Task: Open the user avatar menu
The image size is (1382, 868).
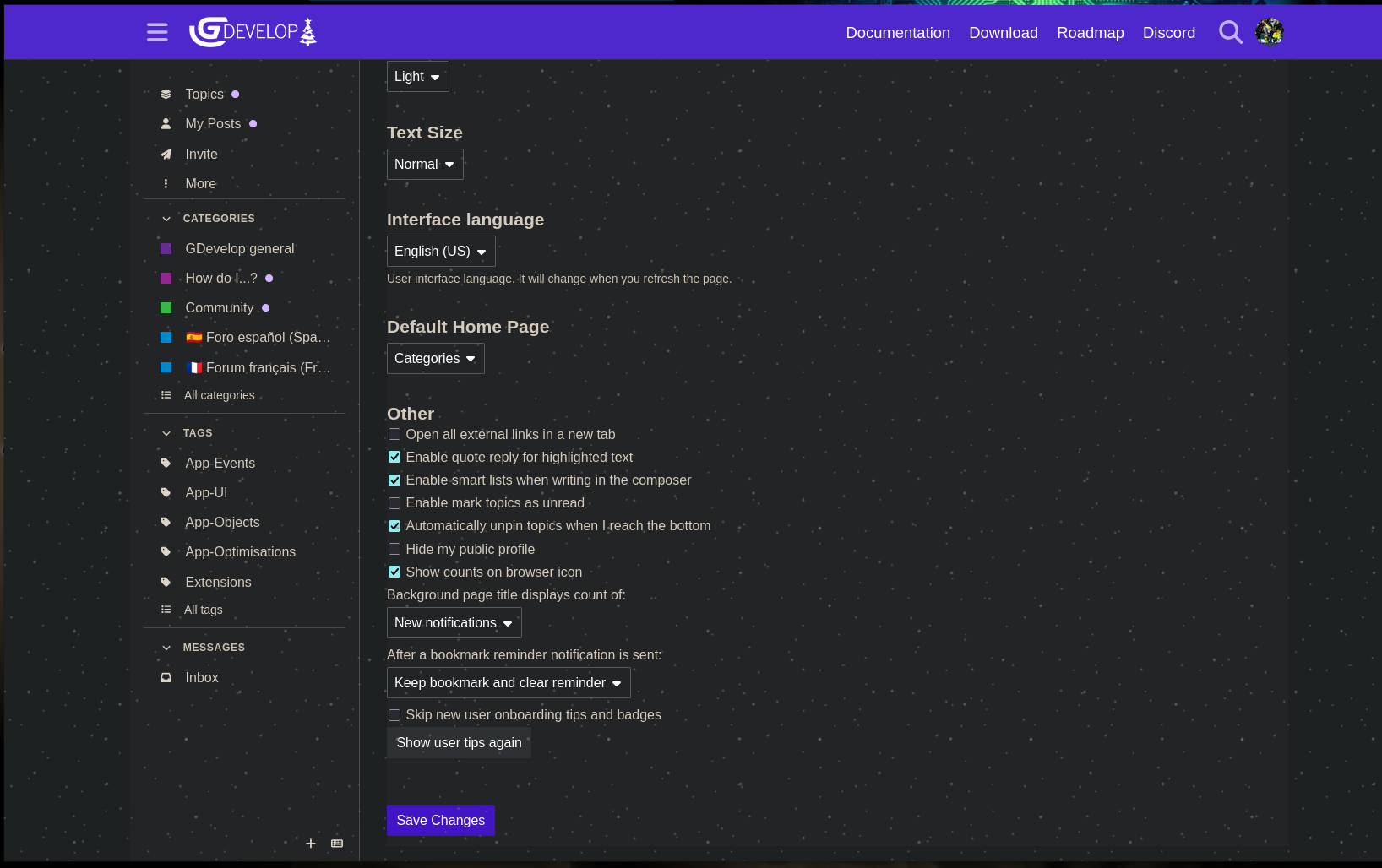Action: [1269, 32]
